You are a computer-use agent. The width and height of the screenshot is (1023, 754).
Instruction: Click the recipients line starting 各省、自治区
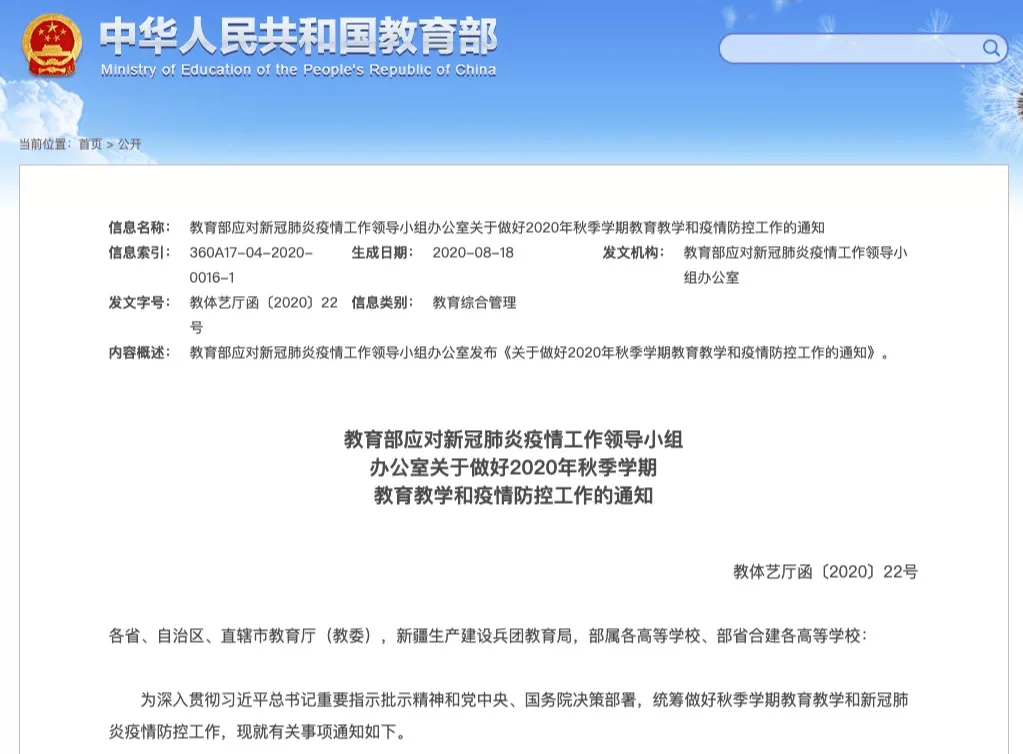pos(489,635)
